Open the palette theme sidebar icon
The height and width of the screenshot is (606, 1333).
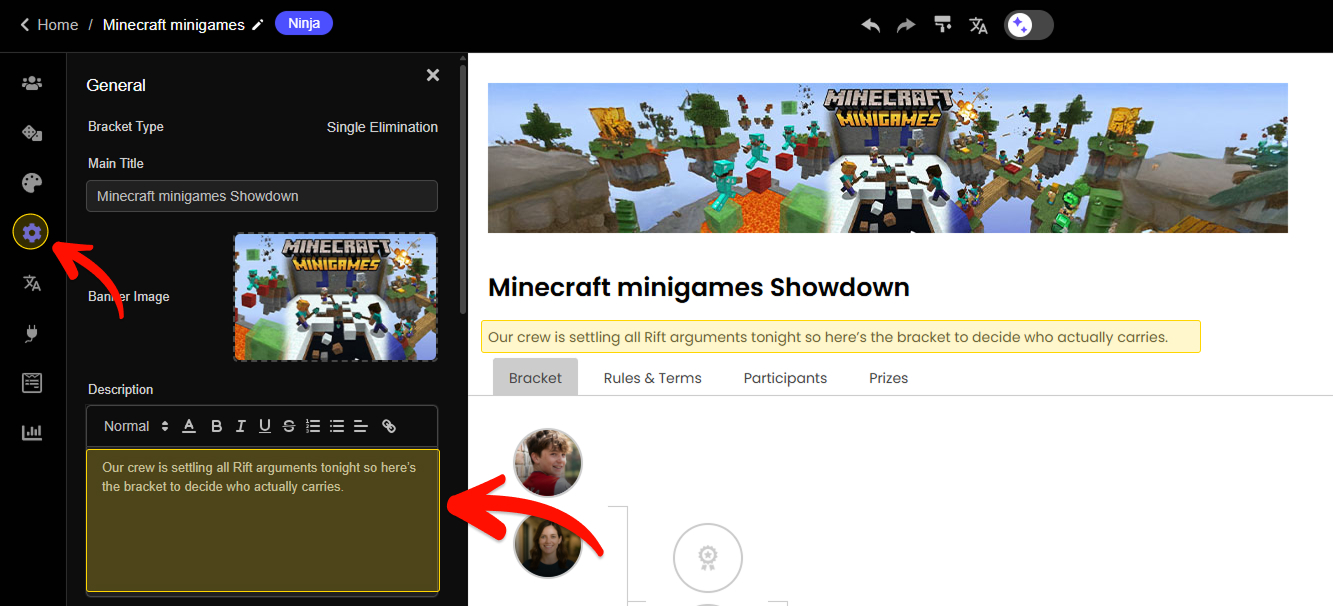32,183
